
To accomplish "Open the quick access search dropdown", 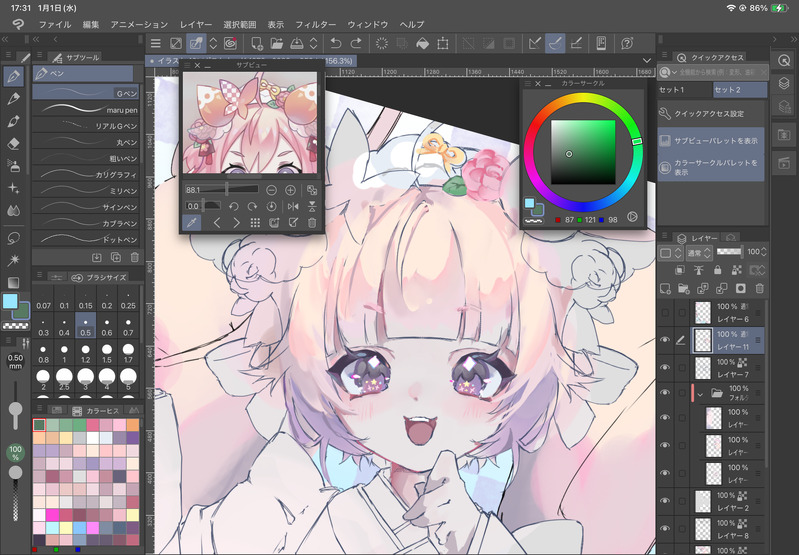I will [x=667, y=72].
